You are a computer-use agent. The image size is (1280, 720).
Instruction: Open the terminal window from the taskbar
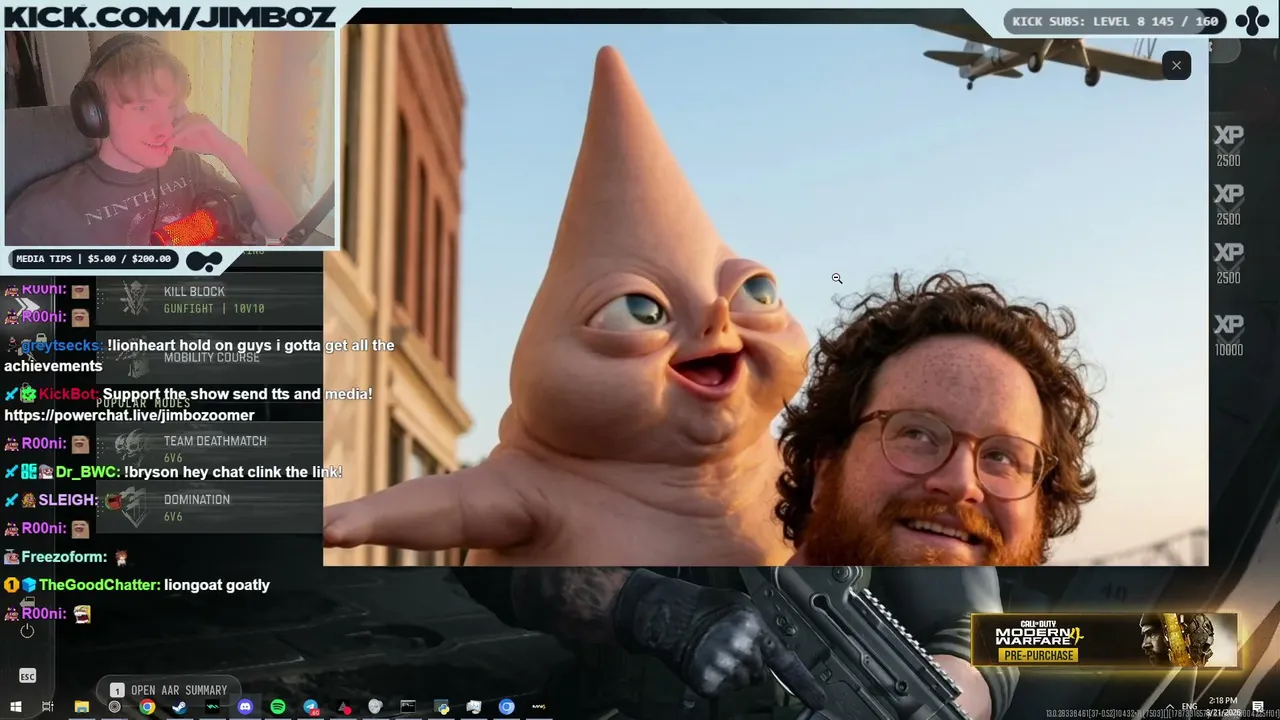click(x=408, y=707)
